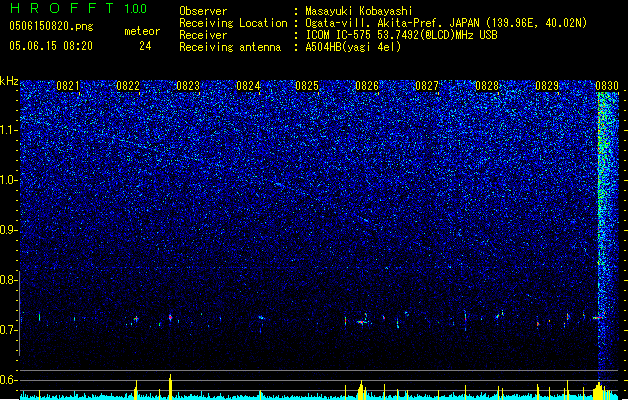Click the 0822 time marker

[x=128, y=86]
